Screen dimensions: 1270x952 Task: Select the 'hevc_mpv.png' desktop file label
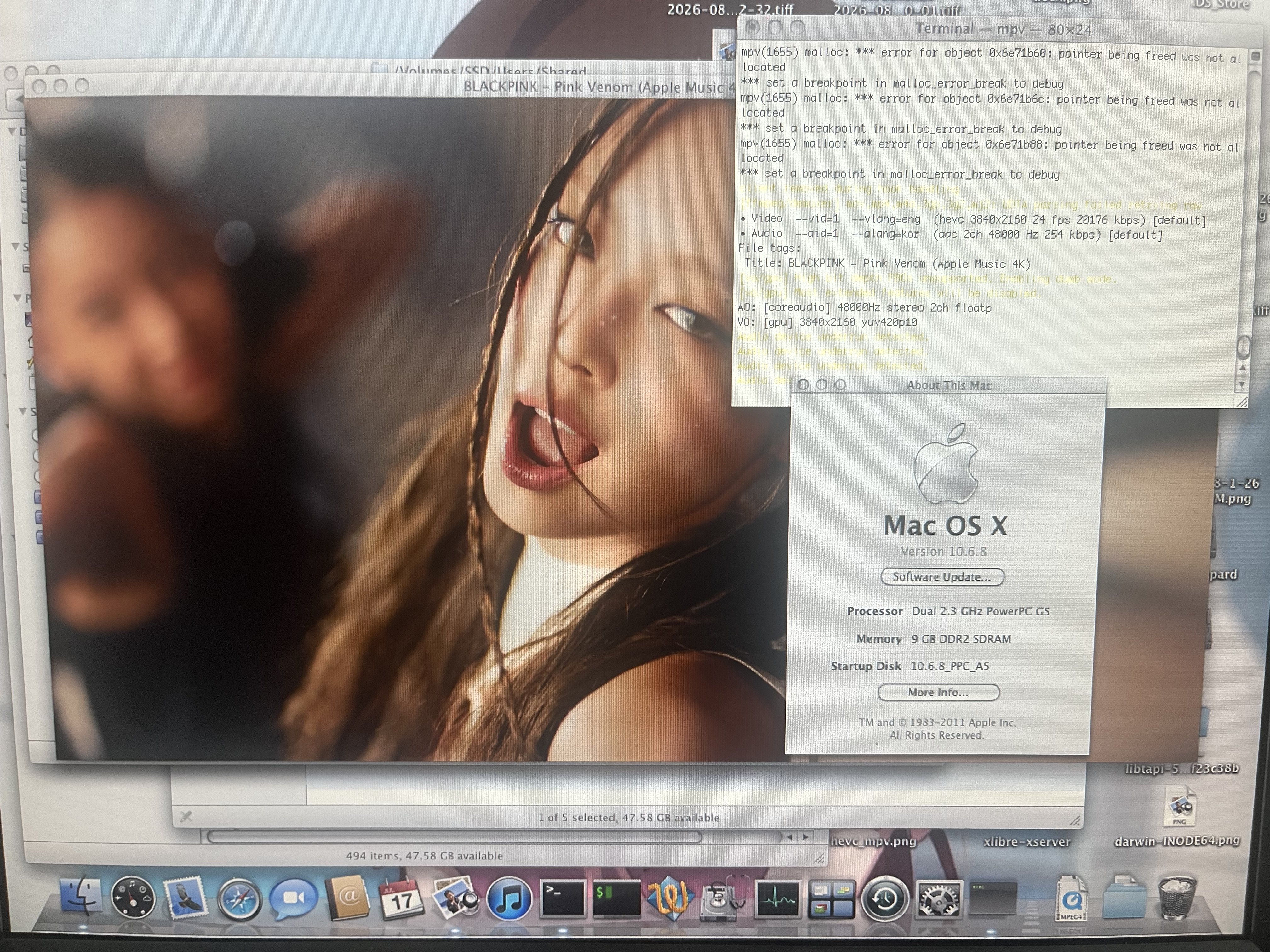point(873,841)
